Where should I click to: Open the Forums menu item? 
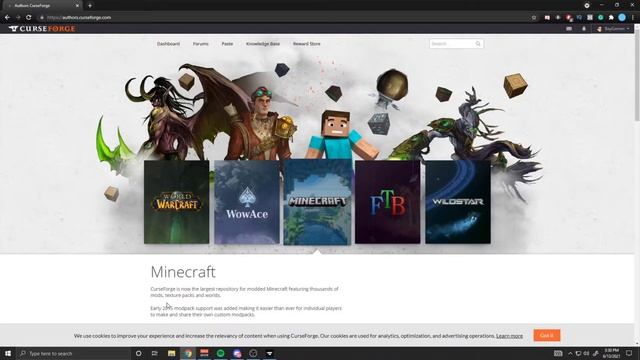[x=200, y=44]
